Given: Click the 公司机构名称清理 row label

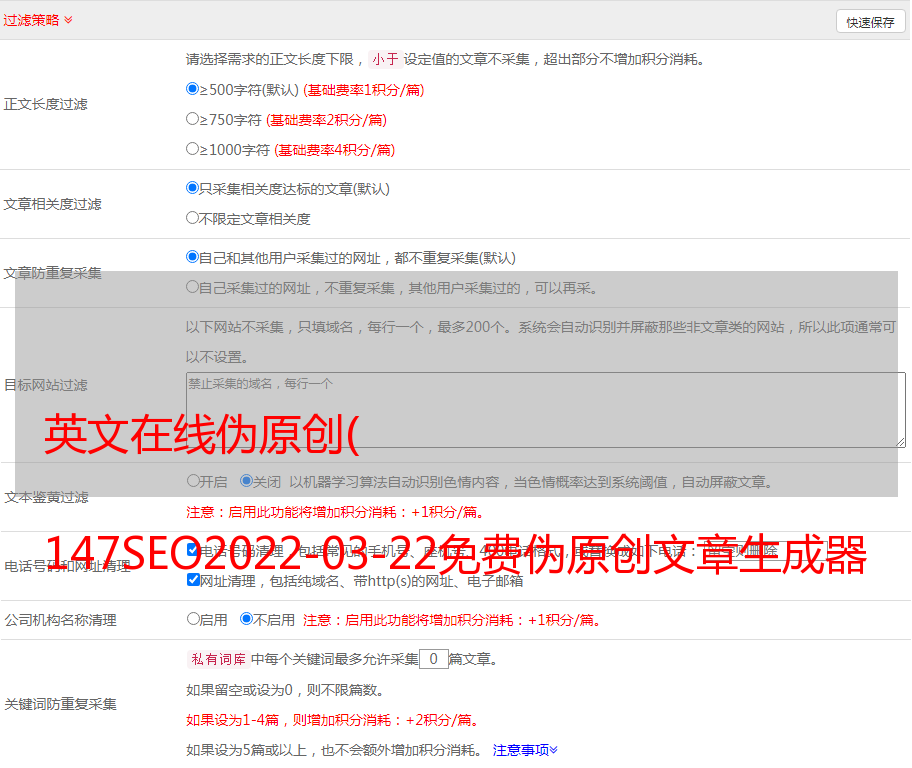Looking at the screenshot, I should click(x=60, y=620).
